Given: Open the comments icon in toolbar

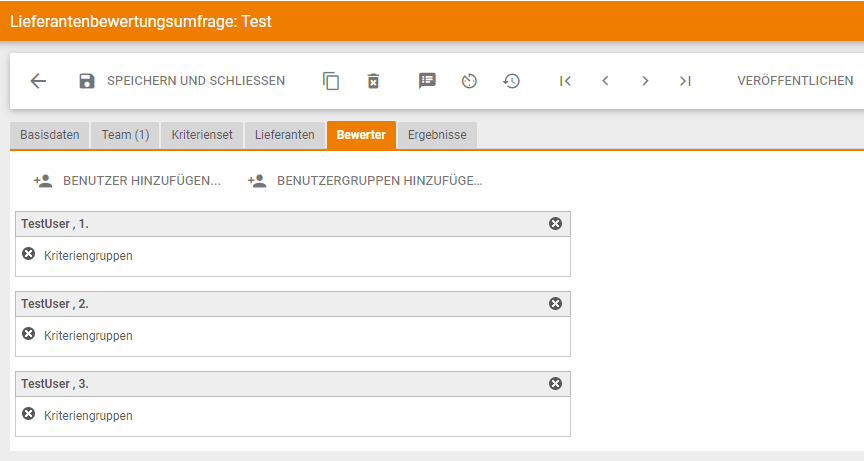Looking at the screenshot, I should pos(427,81).
